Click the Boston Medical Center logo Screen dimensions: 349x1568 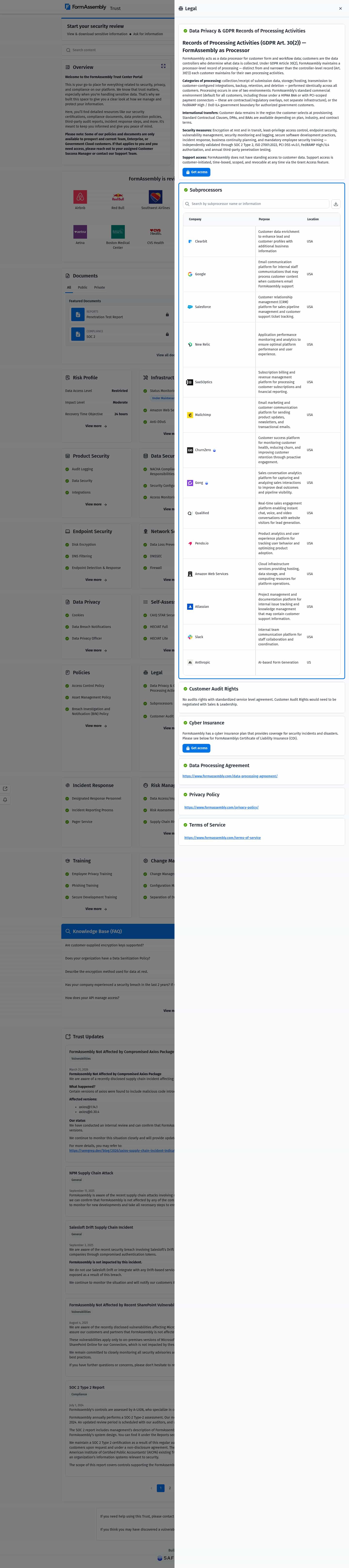coord(118,232)
